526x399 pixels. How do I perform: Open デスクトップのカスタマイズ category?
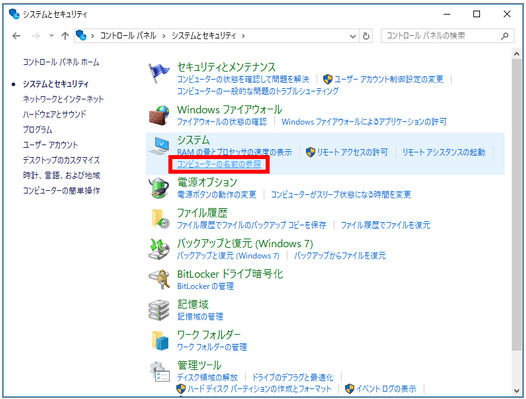click(x=61, y=160)
